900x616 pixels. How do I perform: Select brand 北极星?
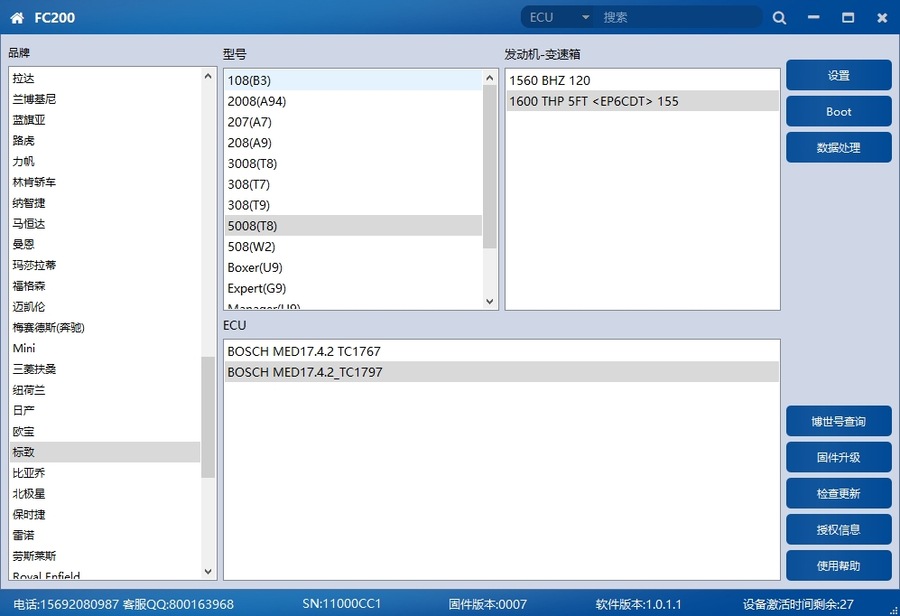(x=105, y=493)
